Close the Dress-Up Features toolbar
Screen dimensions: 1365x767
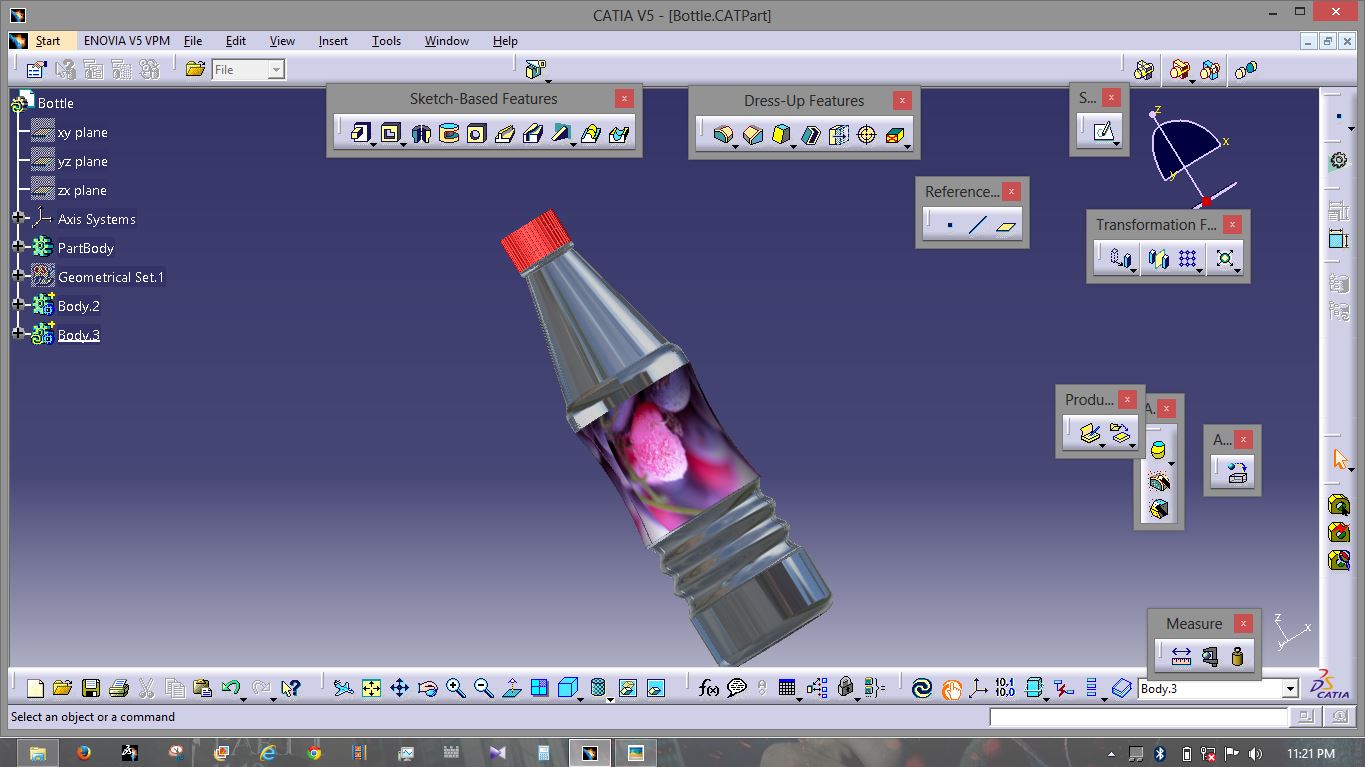pos(902,100)
